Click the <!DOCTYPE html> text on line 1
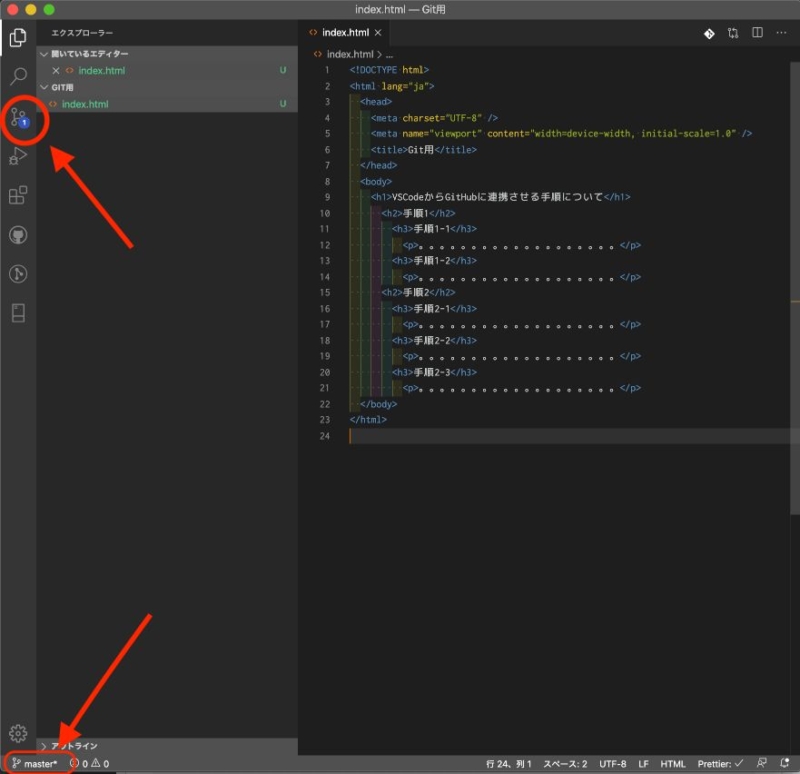Screen dimensions: 800x774 389,70
